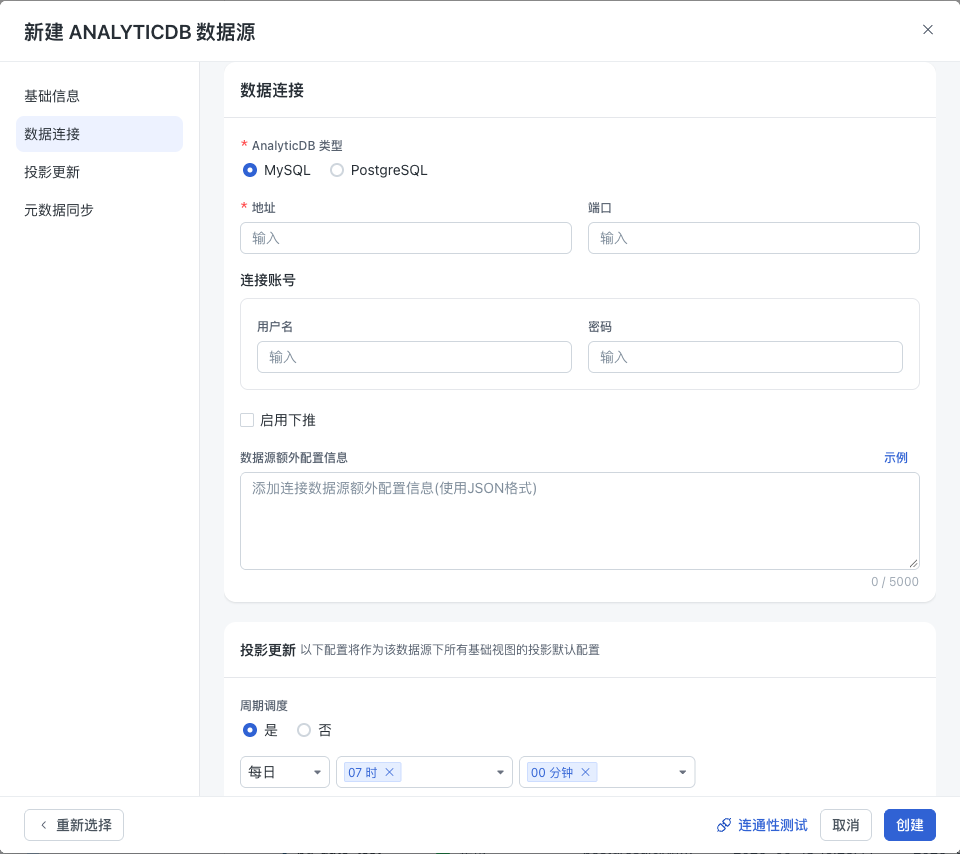Viewport: 960px width, 854px height.
Task: Click the 重新选择 back button
Action: (x=74, y=825)
